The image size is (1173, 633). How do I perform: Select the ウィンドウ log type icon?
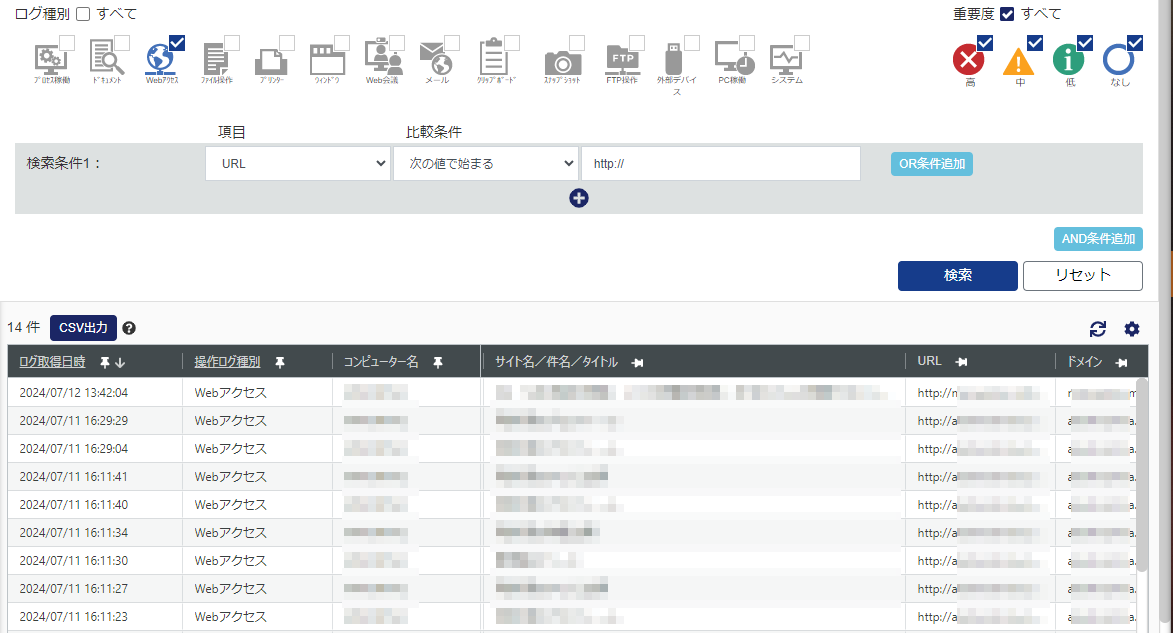coord(327,60)
